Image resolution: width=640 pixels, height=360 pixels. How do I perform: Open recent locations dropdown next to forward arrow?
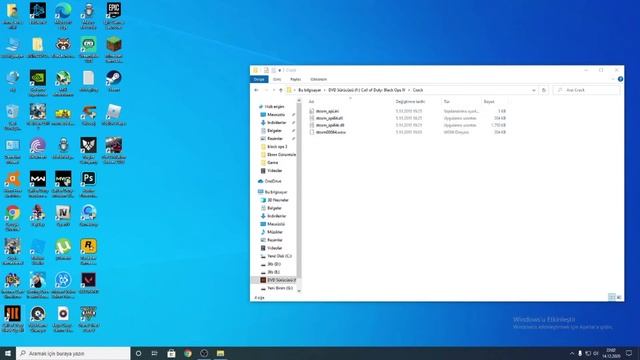click(x=273, y=90)
